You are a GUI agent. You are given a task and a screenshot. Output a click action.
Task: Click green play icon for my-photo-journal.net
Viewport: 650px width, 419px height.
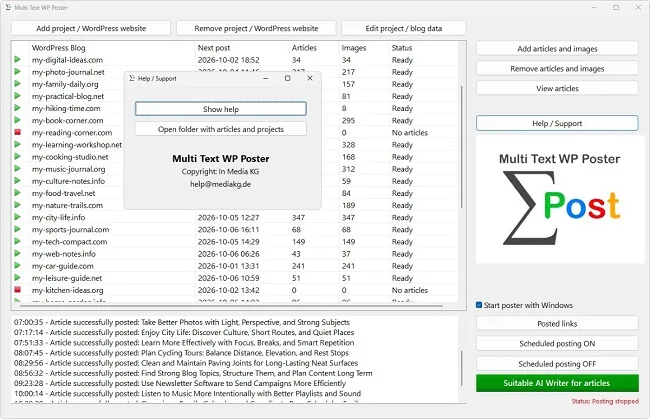pos(17,72)
